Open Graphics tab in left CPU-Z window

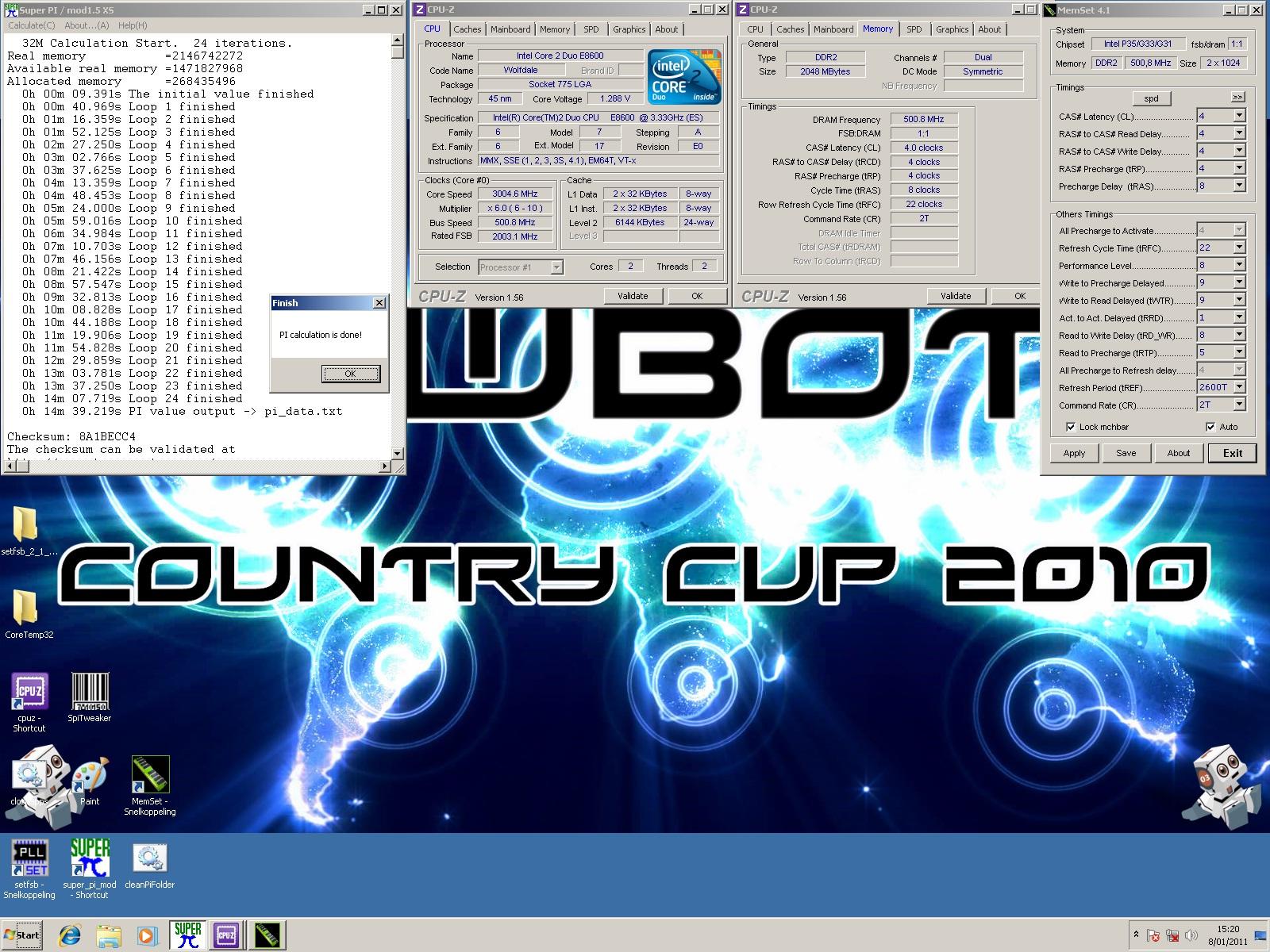pos(629,29)
